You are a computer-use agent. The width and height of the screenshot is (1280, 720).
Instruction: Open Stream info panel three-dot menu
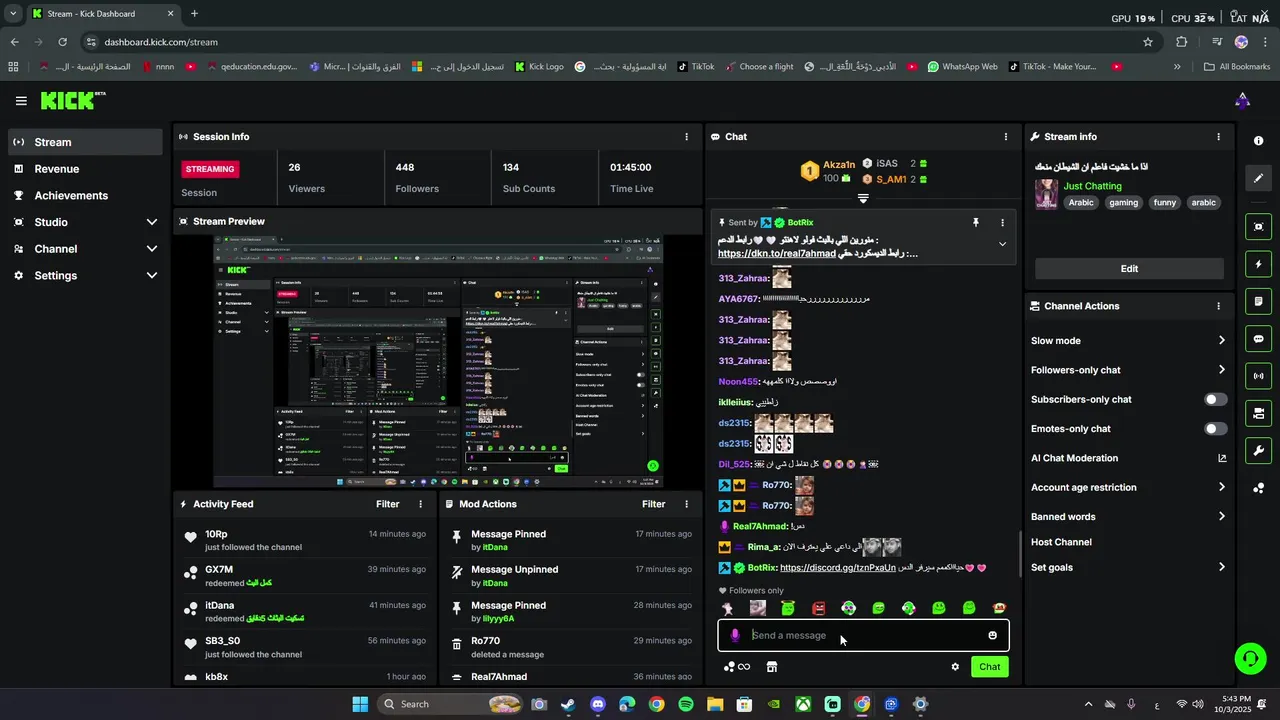click(x=1218, y=137)
